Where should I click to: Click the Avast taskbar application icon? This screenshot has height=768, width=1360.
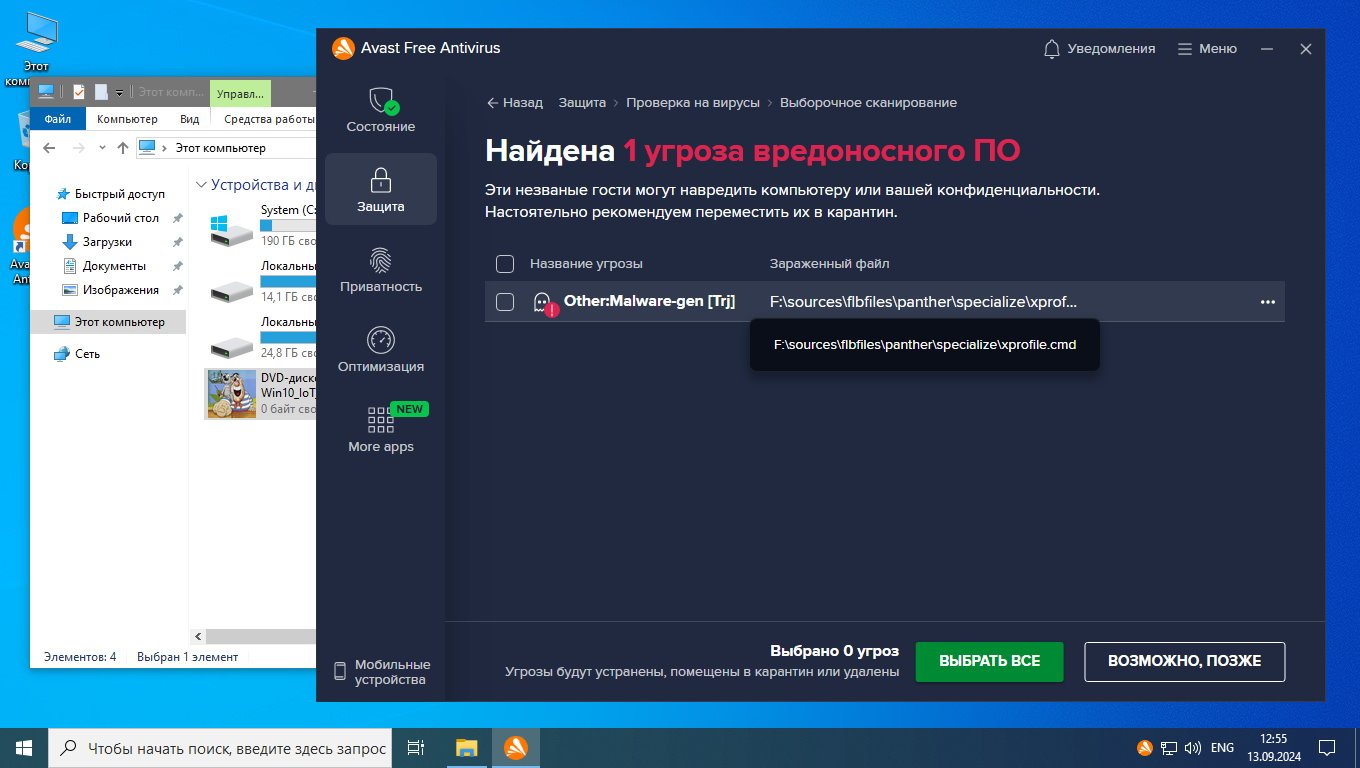point(516,747)
